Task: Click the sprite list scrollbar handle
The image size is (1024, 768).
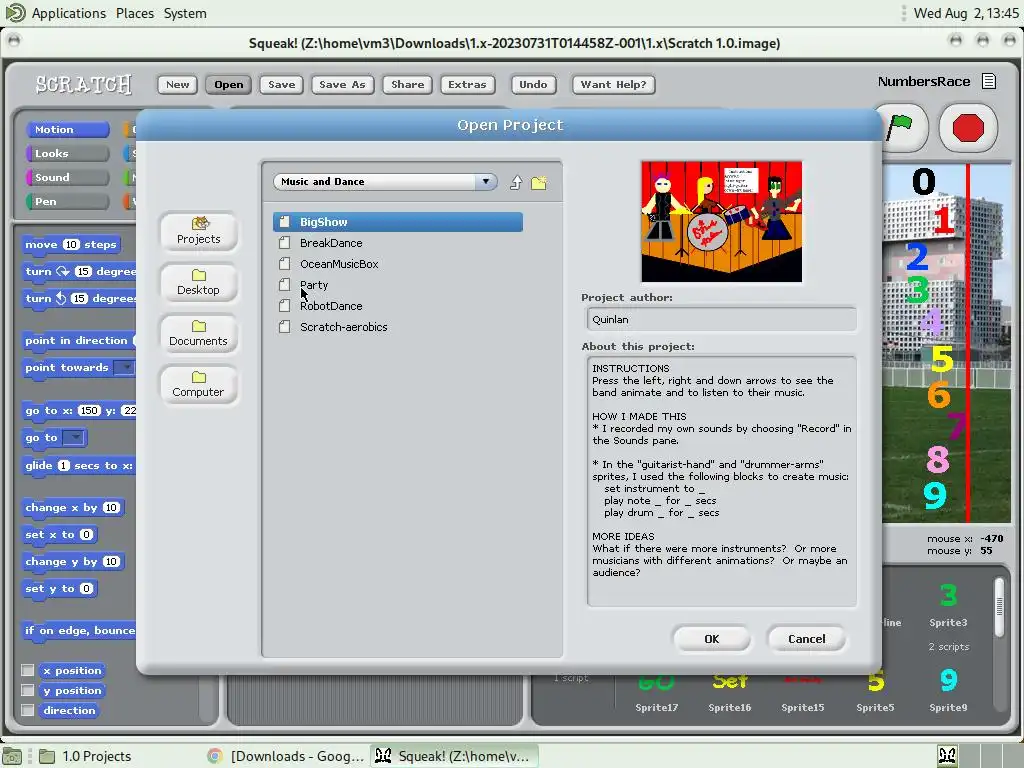Action: tap(999, 607)
